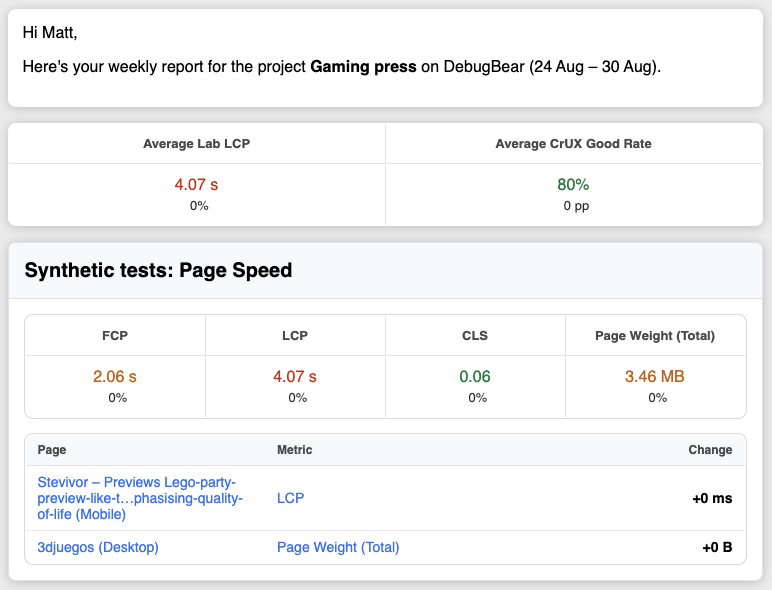This screenshot has width=772, height=590.
Task: Click the 0% change under Average Lab LCP
Action: point(199,205)
